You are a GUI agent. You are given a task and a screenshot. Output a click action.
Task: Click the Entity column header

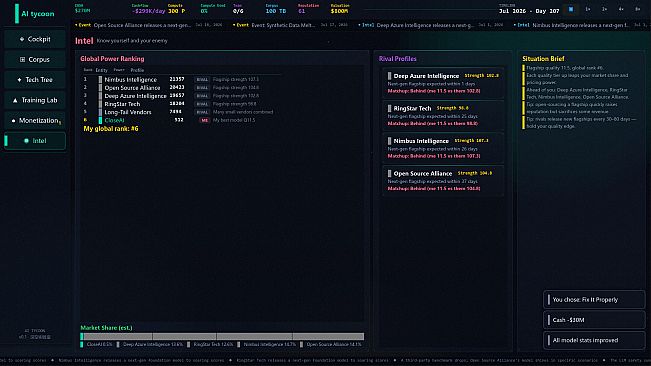coord(101,70)
